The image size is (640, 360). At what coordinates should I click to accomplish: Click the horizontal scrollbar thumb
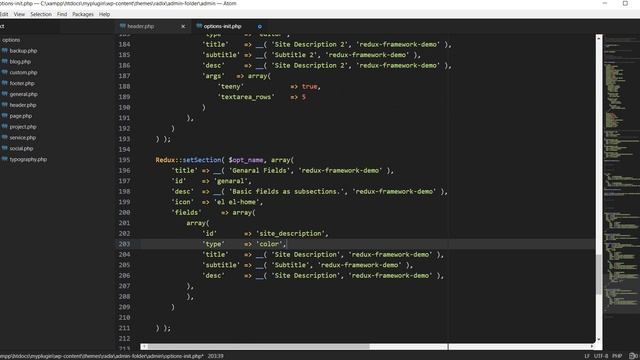point(258,347)
